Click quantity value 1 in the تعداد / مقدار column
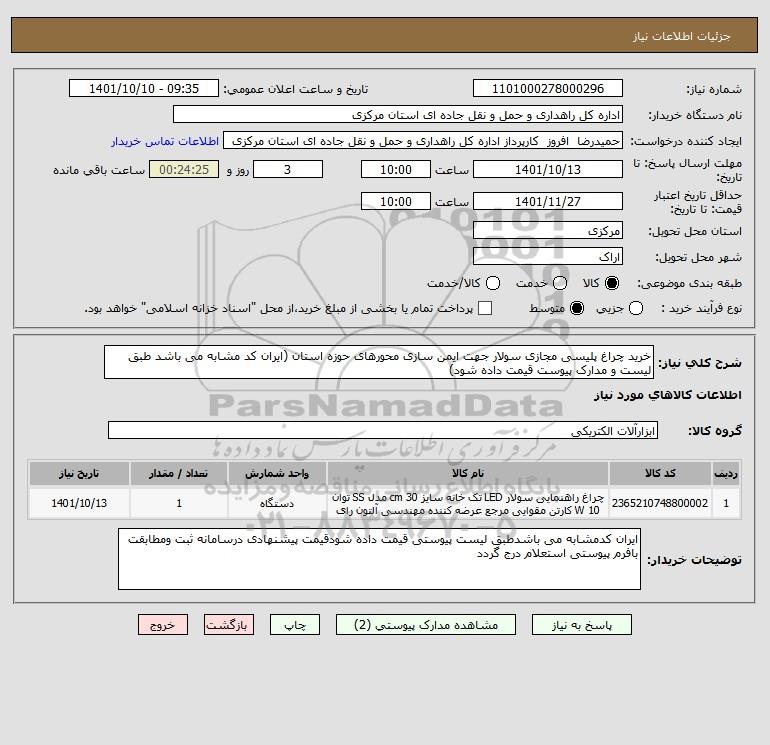The width and height of the screenshot is (770, 745). tap(179, 503)
